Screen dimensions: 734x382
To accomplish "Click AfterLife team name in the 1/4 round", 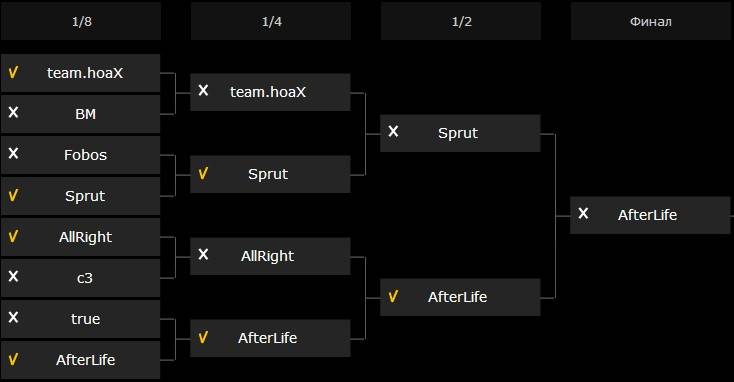I will (x=267, y=338).
